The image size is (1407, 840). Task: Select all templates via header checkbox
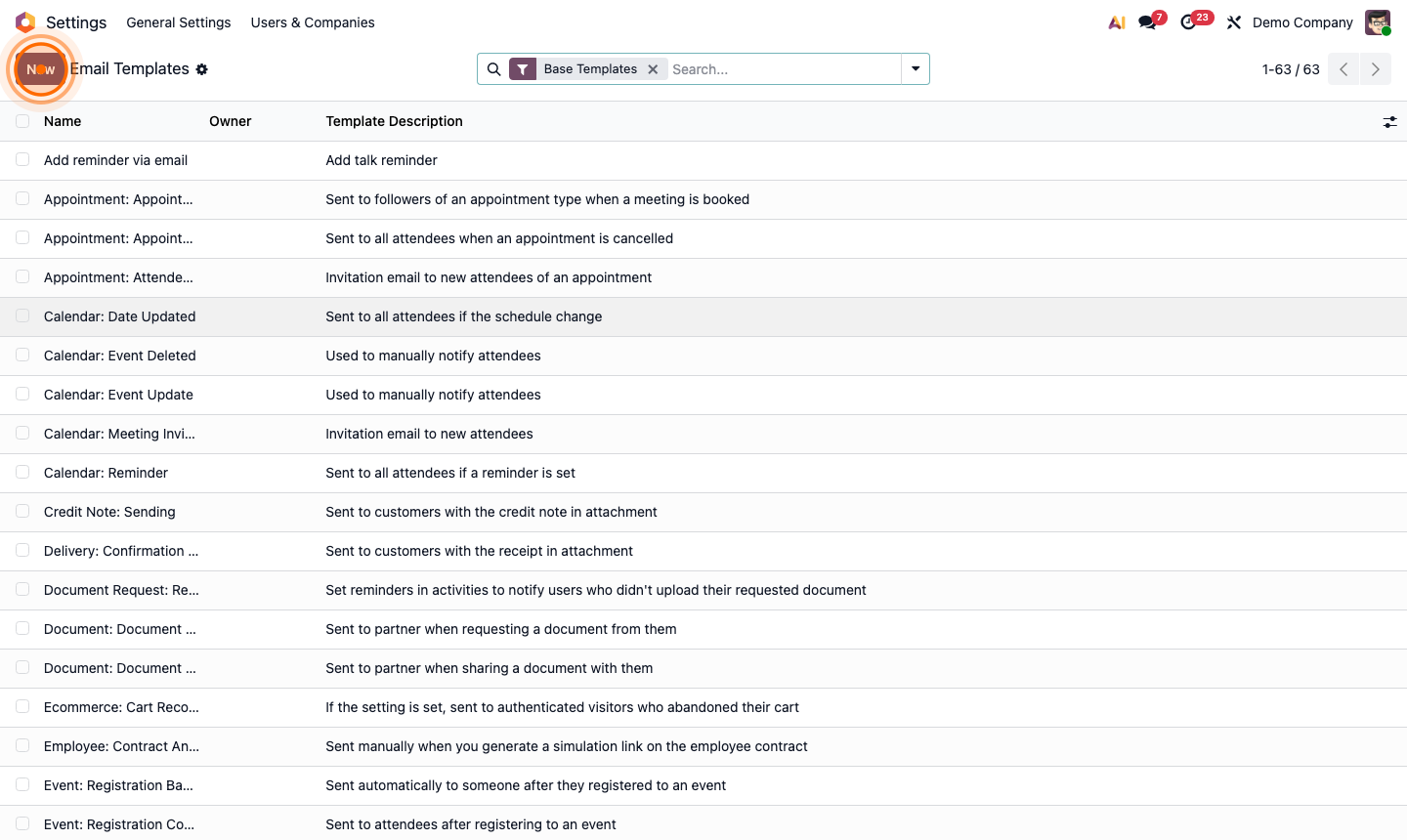point(22,120)
